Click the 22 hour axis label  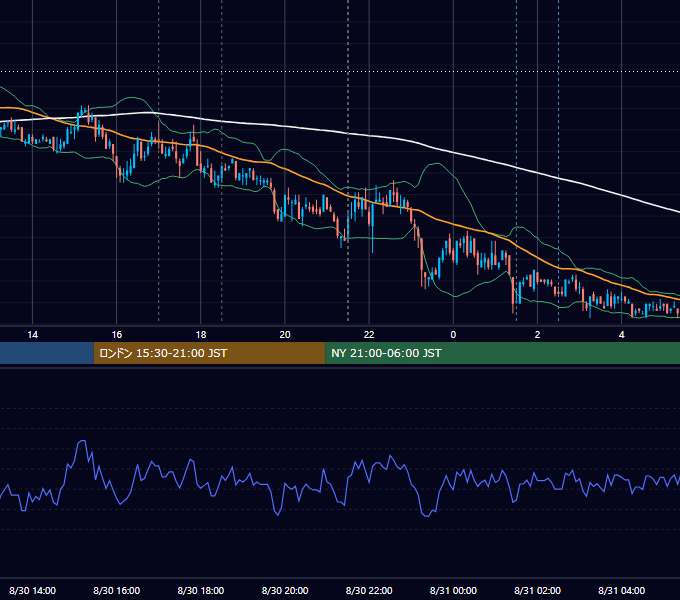click(369, 335)
